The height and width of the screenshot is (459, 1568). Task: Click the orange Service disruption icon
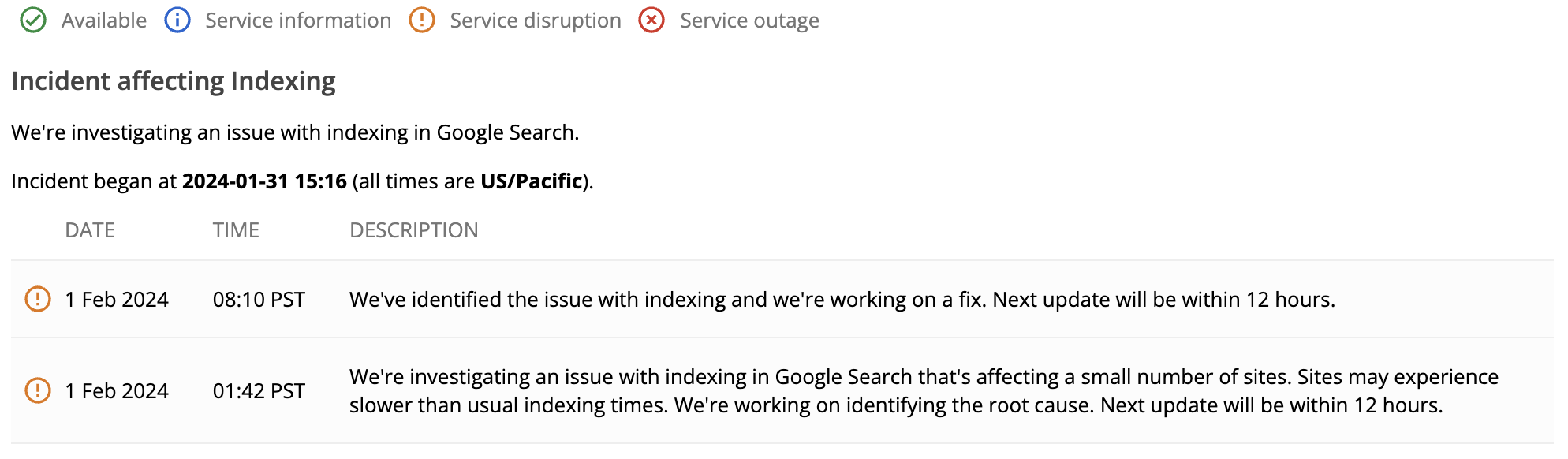pos(424,21)
